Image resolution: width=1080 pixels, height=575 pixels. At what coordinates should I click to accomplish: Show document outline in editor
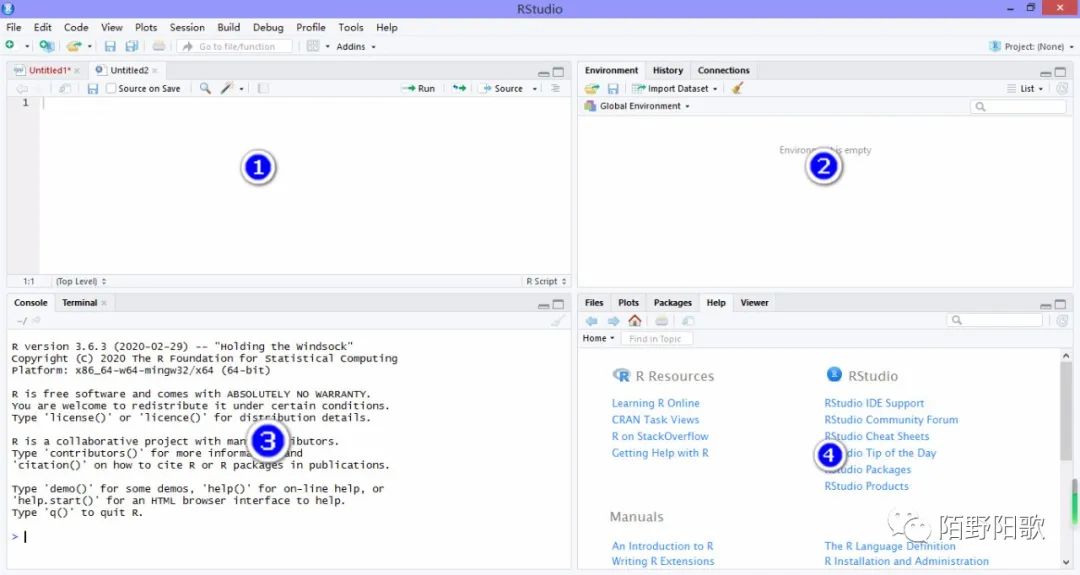coord(555,88)
